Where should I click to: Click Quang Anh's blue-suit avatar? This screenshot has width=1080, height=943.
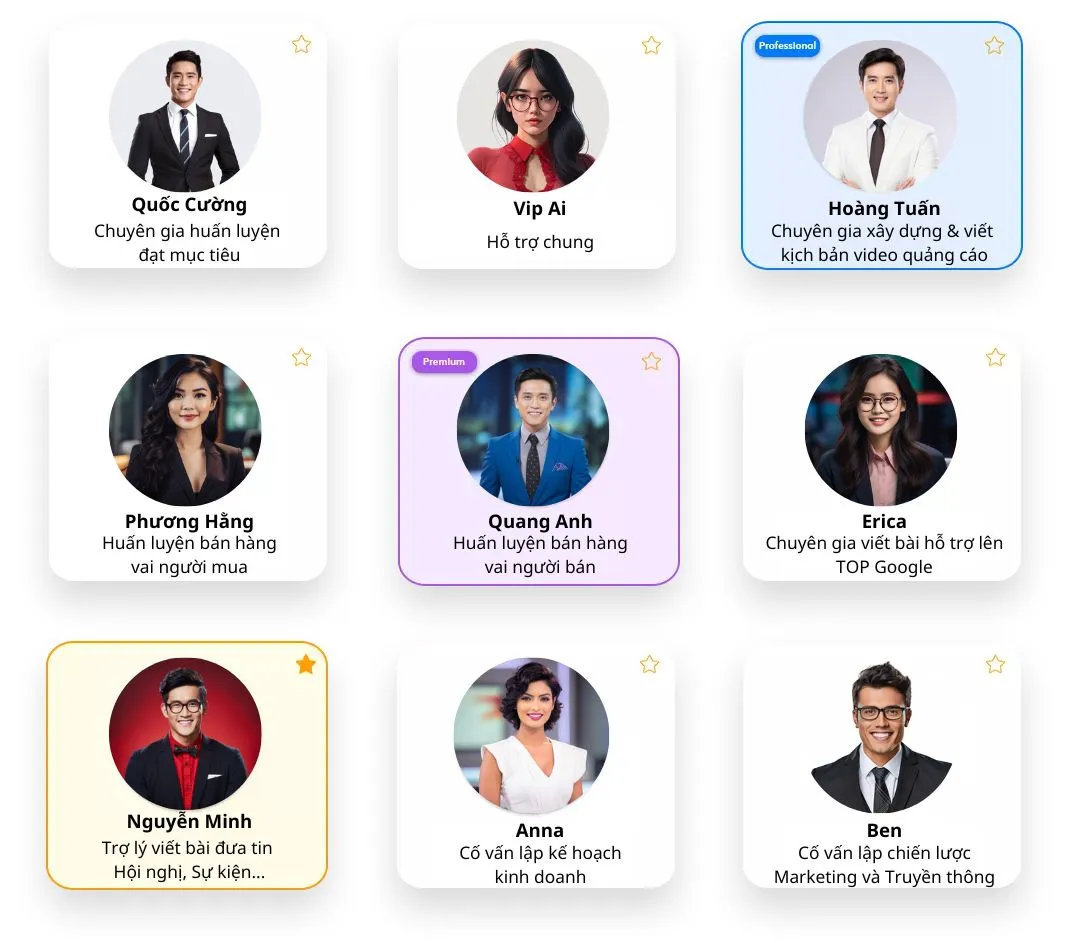tap(533, 430)
